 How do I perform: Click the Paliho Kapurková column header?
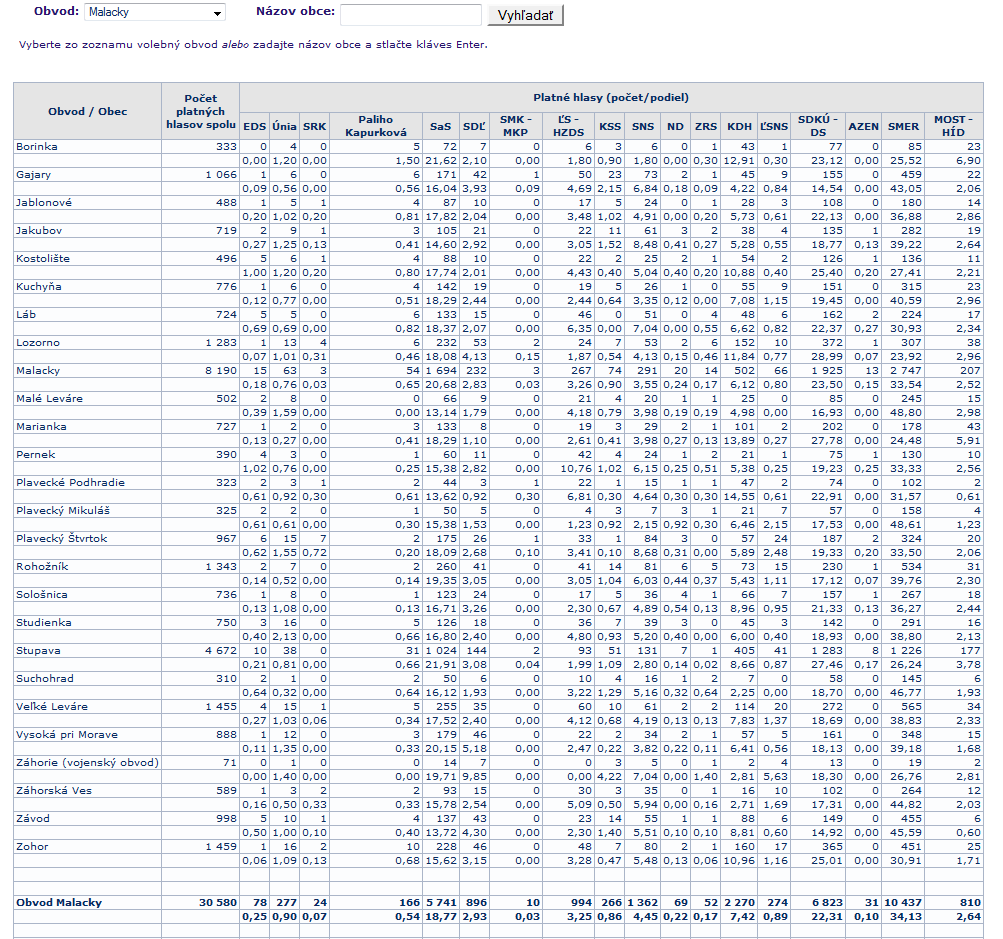point(375,126)
